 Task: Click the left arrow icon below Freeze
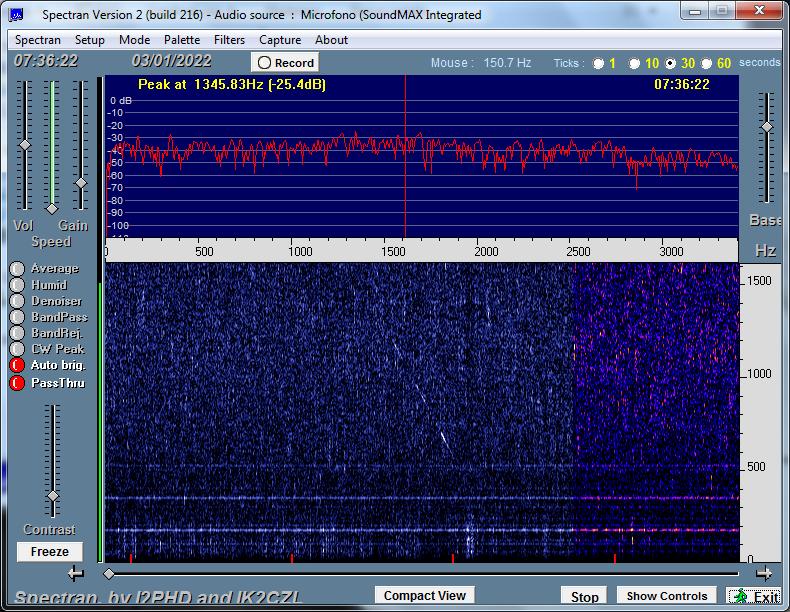point(76,573)
